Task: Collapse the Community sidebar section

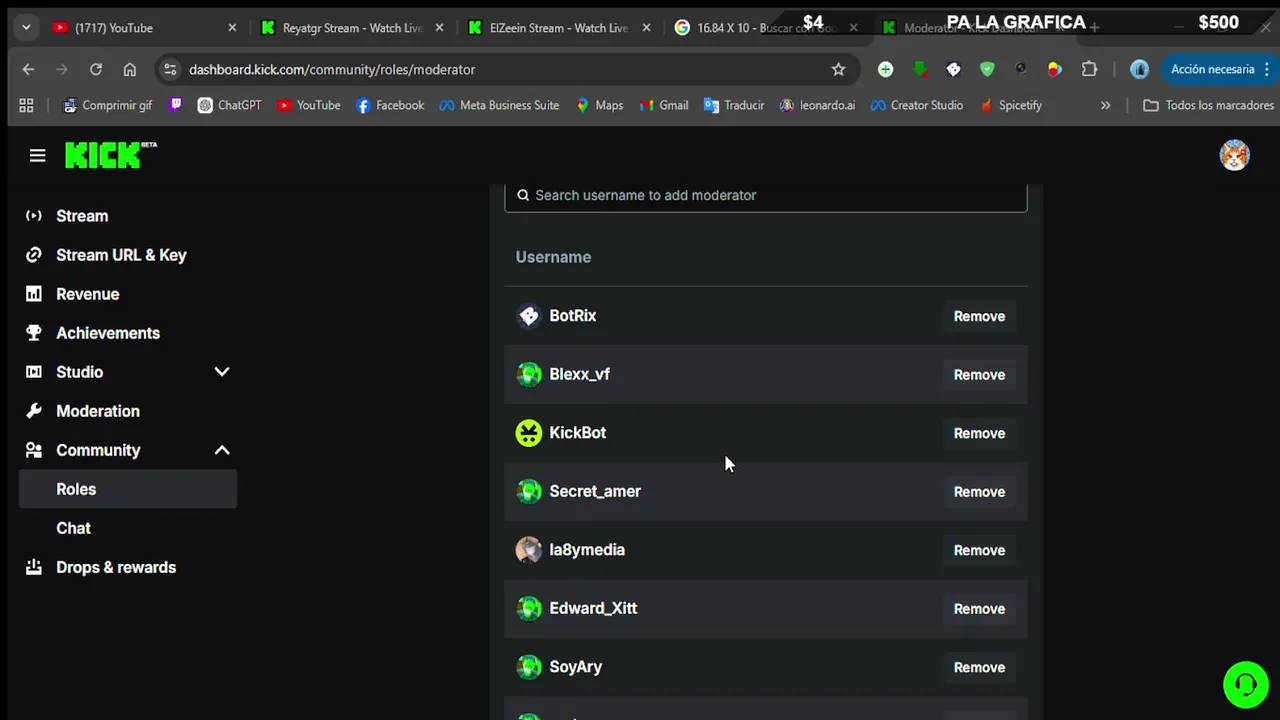Action: click(222, 450)
